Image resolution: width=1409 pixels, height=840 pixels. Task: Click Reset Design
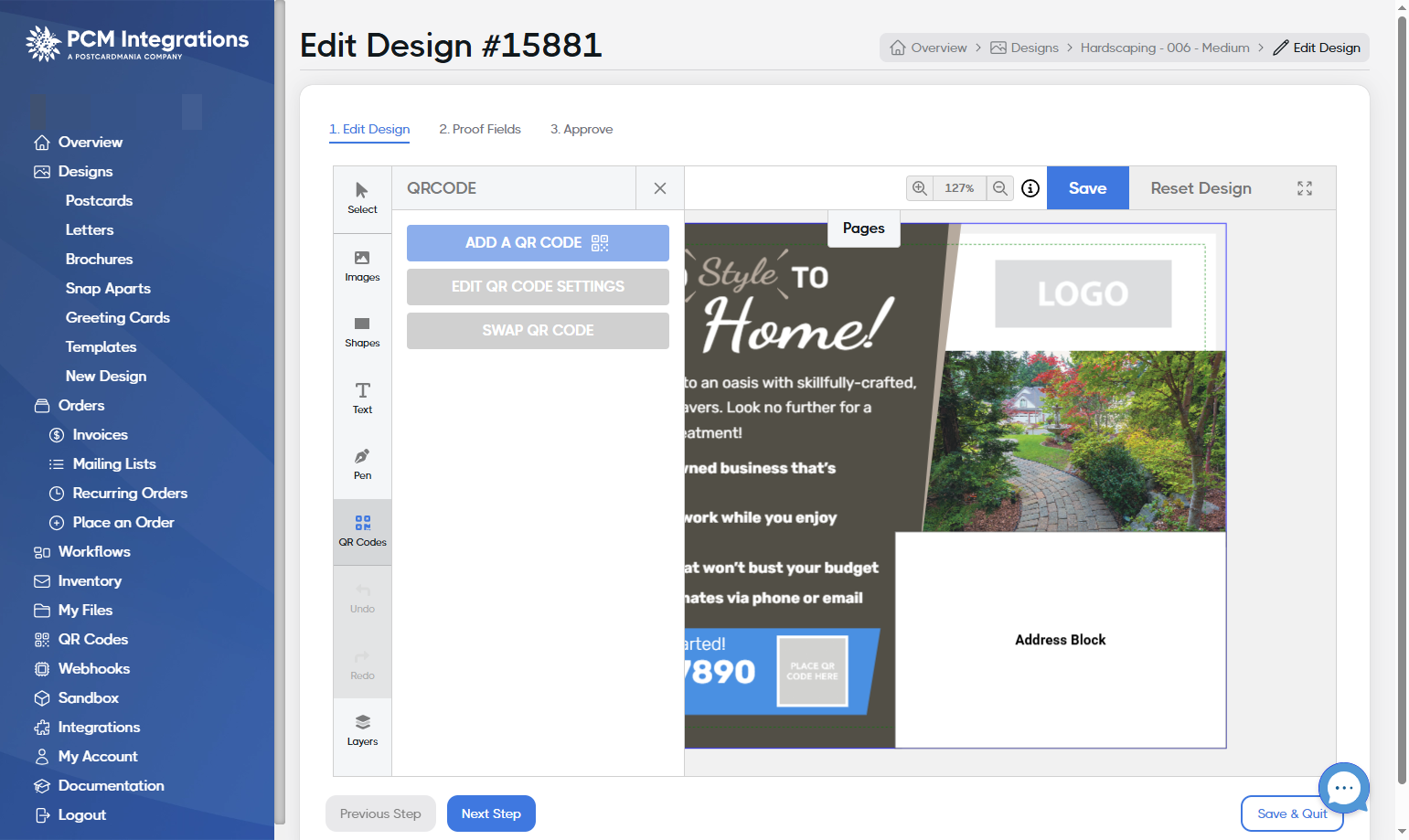1201,188
